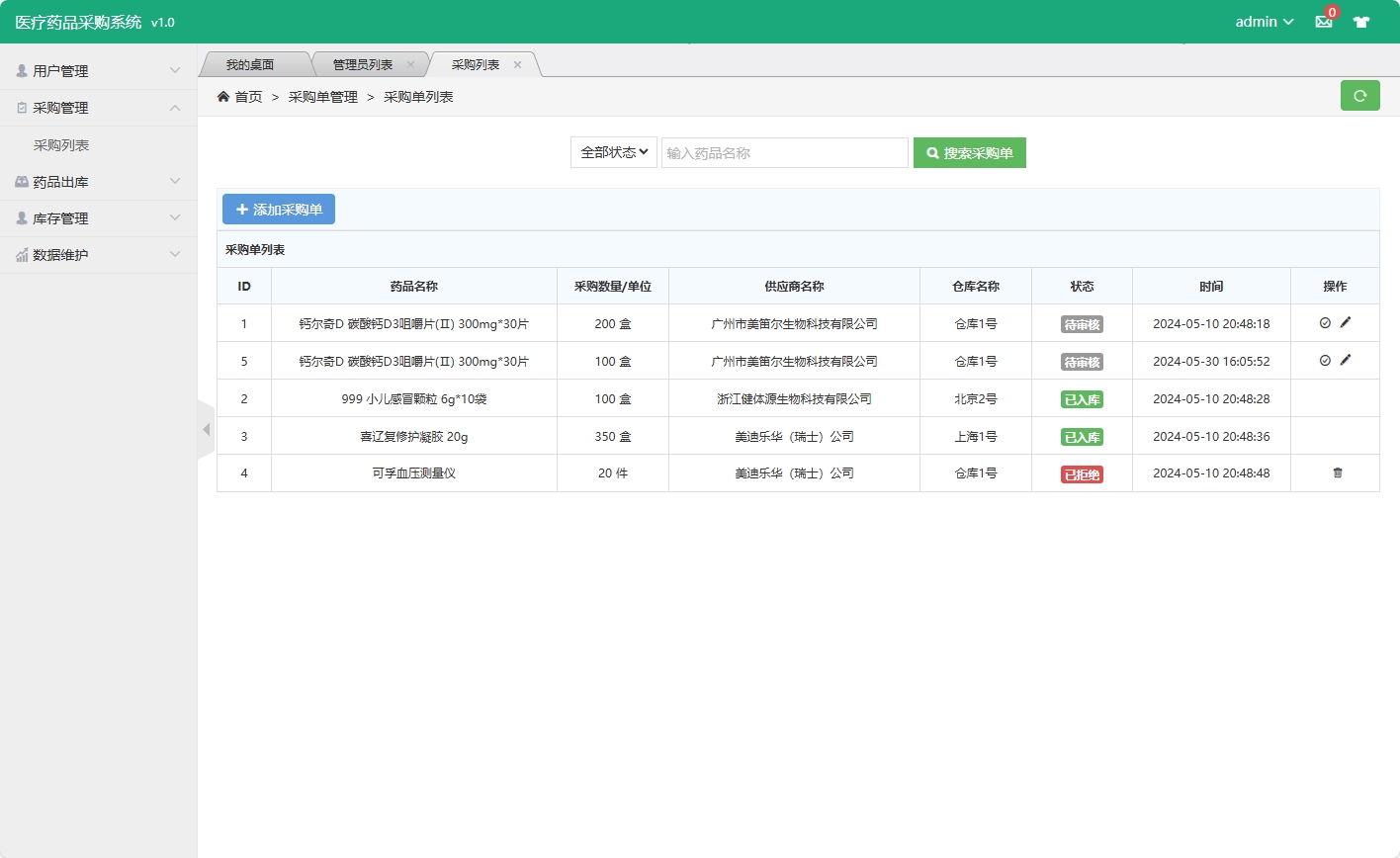Click the home icon in the breadcrumb
This screenshot has height=858, width=1400.
click(x=223, y=96)
